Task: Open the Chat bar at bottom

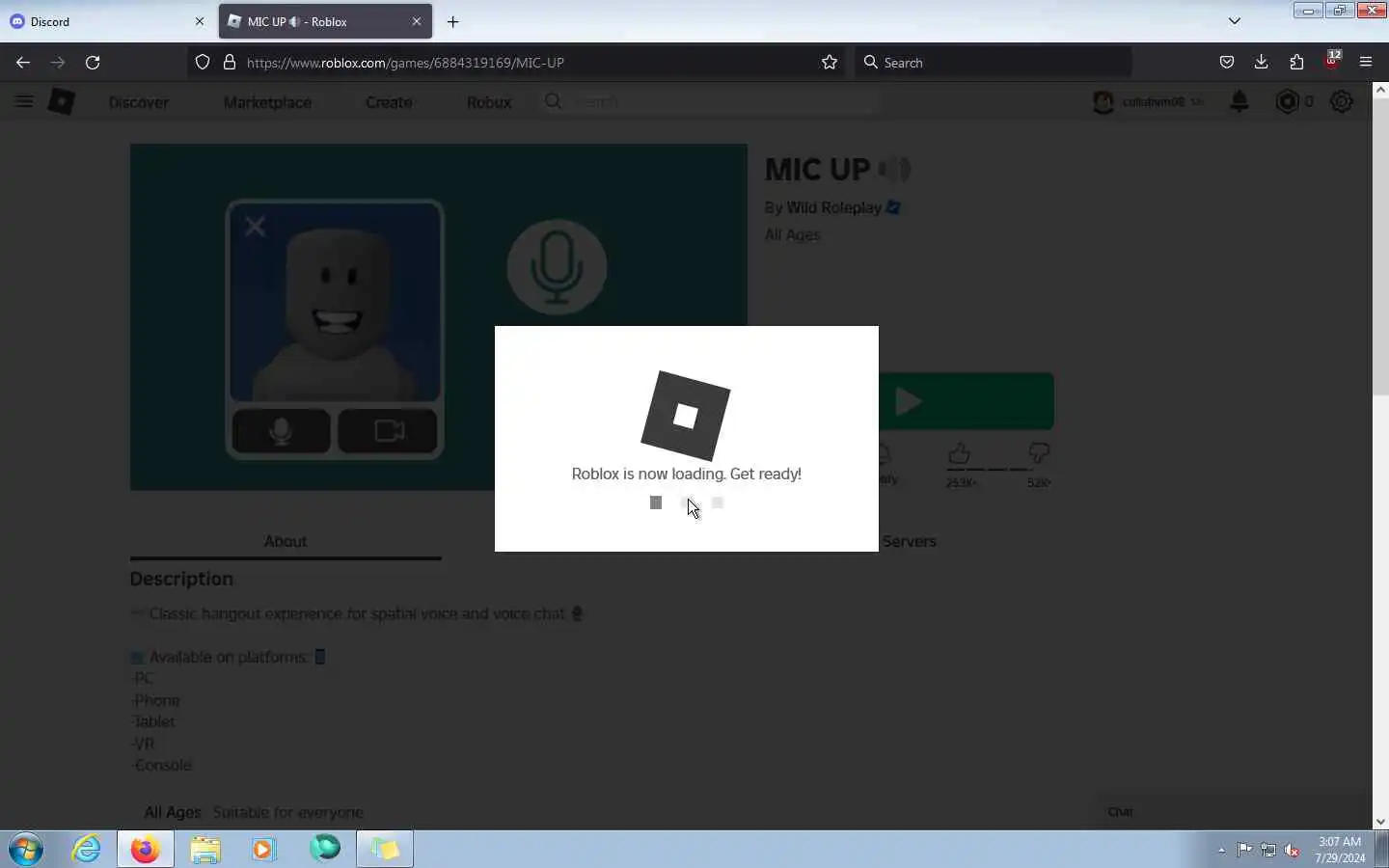Action: click(1235, 812)
